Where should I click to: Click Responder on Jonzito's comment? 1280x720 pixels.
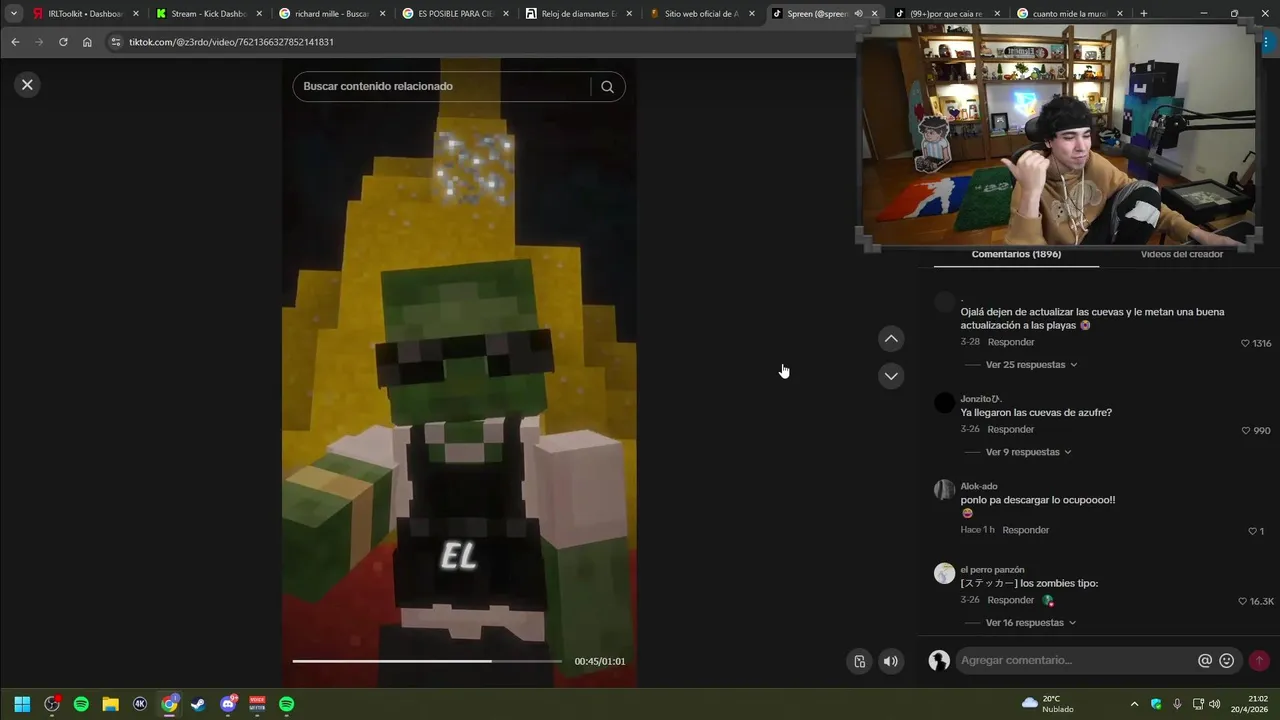point(1010,429)
